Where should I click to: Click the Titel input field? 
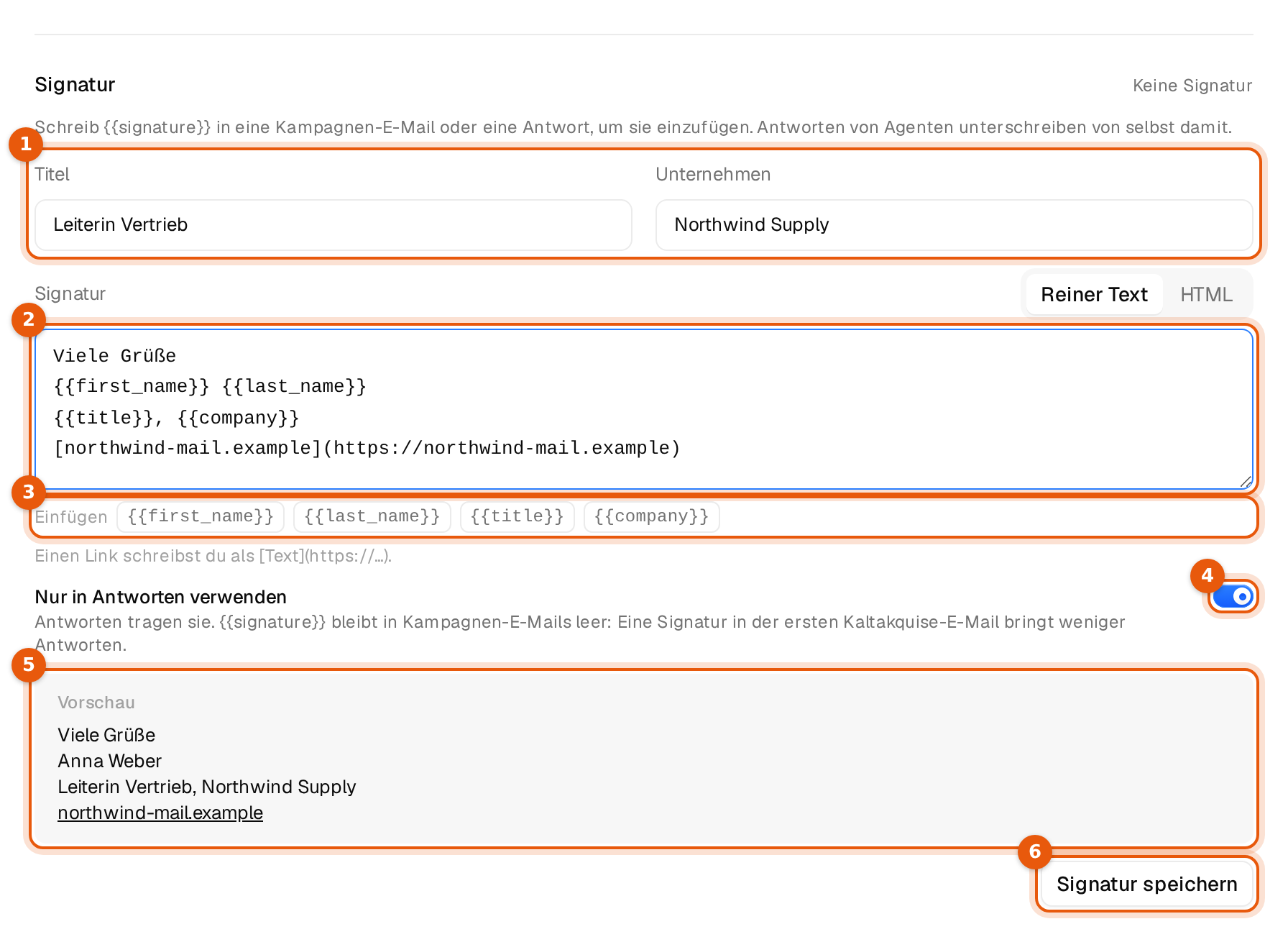[x=333, y=225]
